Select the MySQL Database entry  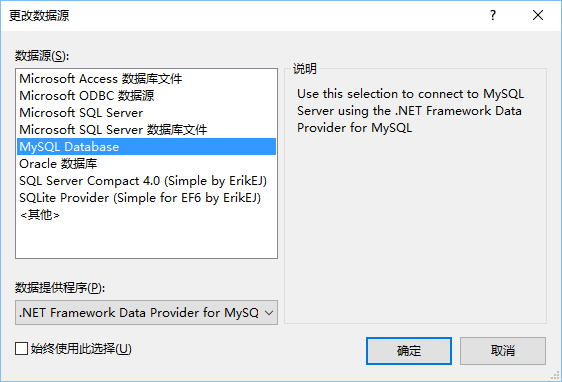pyautogui.click(x=147, y=147)
